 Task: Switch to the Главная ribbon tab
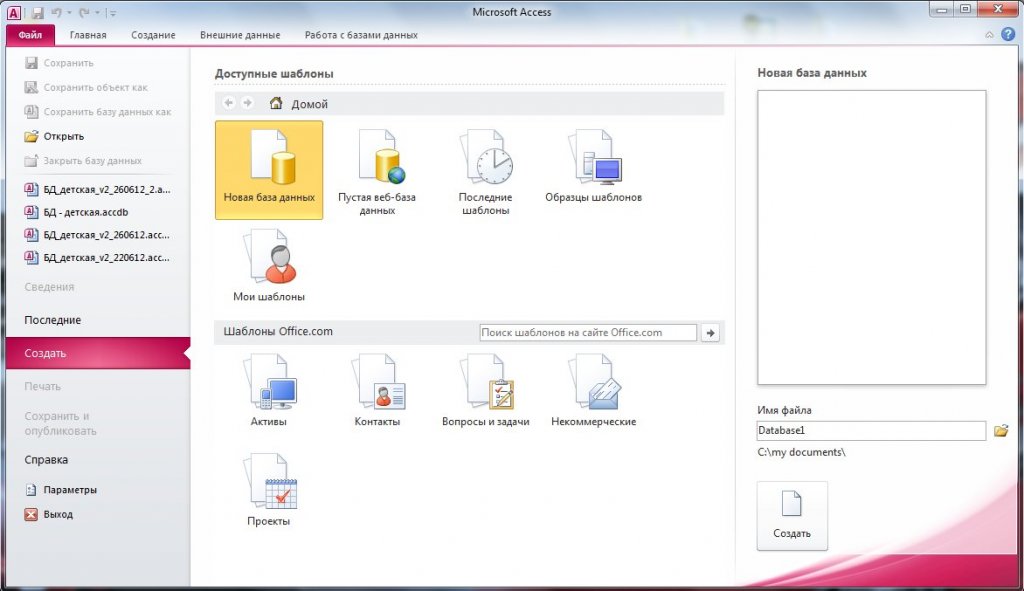88,35
